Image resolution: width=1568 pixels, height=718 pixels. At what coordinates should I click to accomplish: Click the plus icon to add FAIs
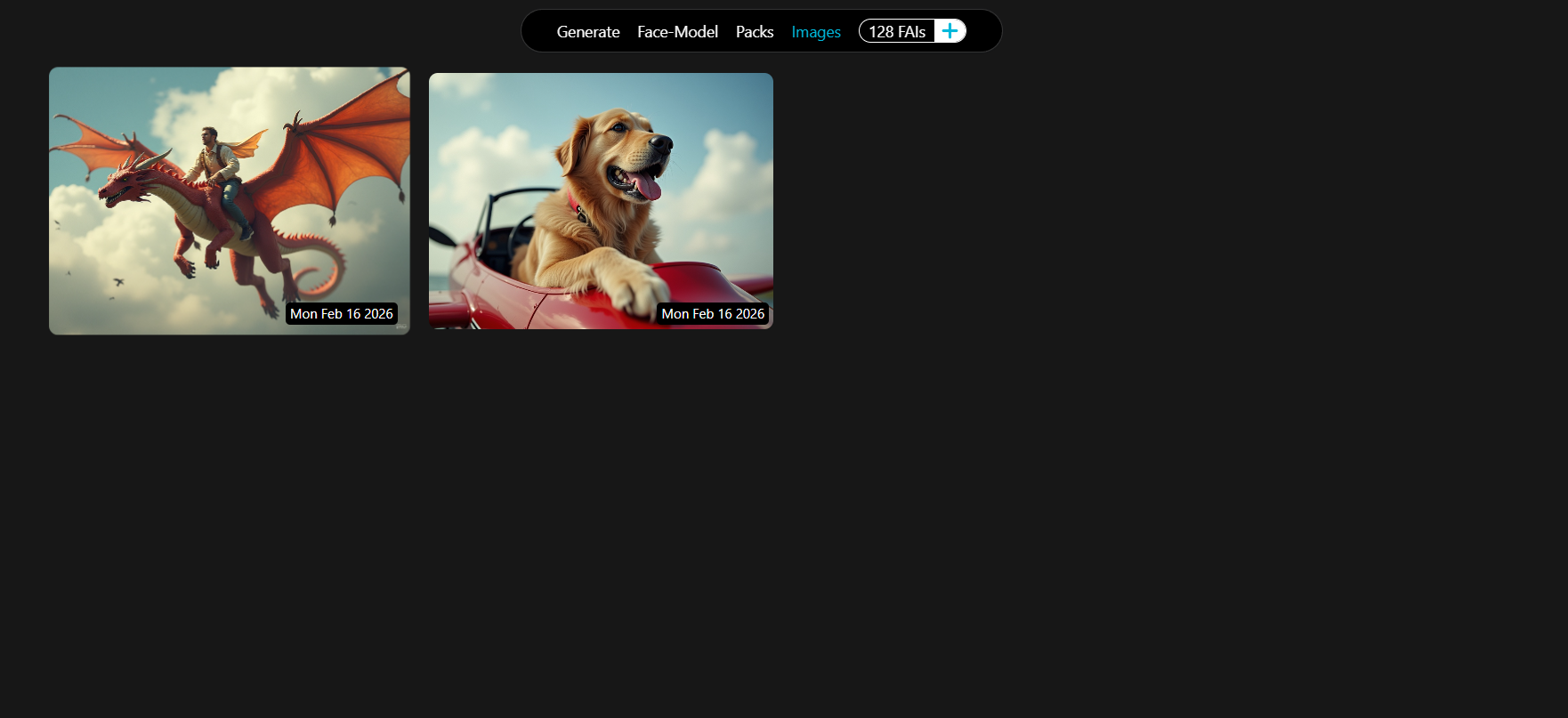click(950, 31)
